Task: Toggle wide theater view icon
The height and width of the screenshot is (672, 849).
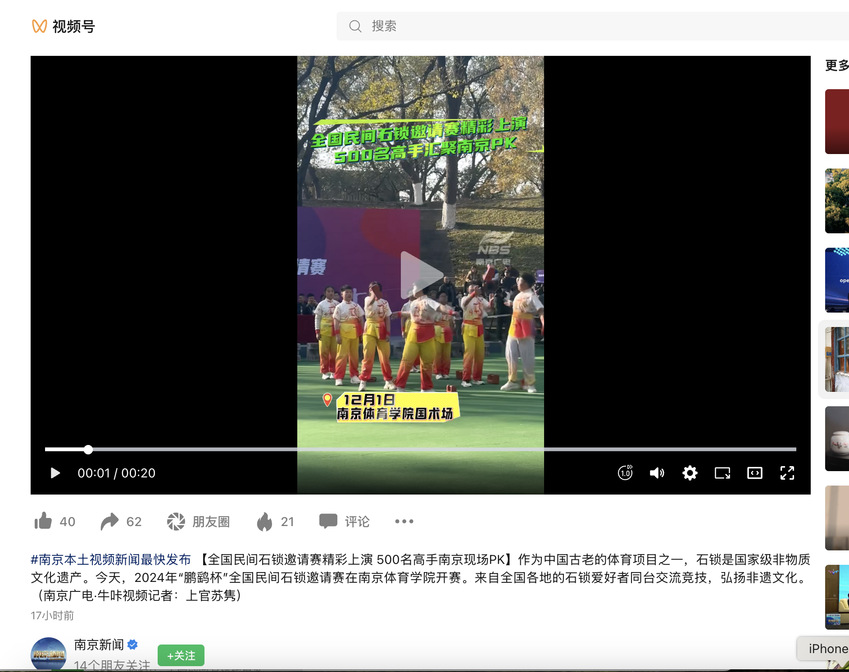Action: [x=755, y=473]
